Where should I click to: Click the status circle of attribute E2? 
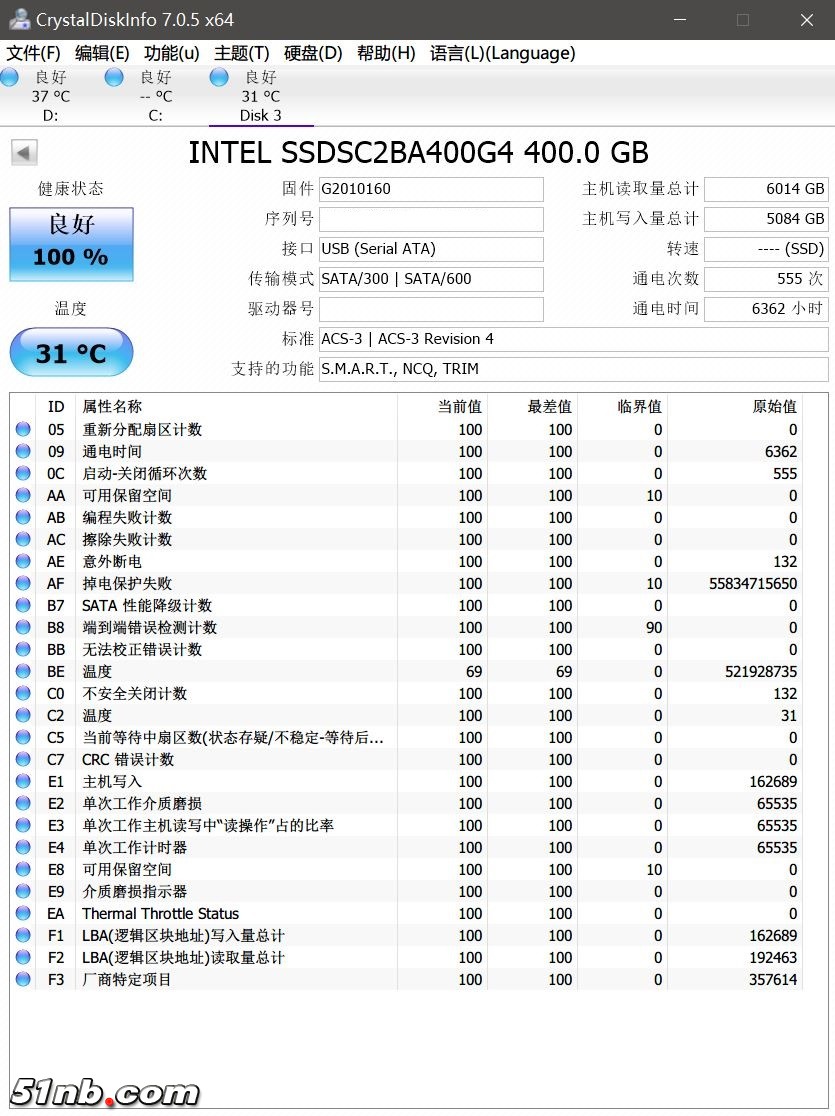[23, 804]
